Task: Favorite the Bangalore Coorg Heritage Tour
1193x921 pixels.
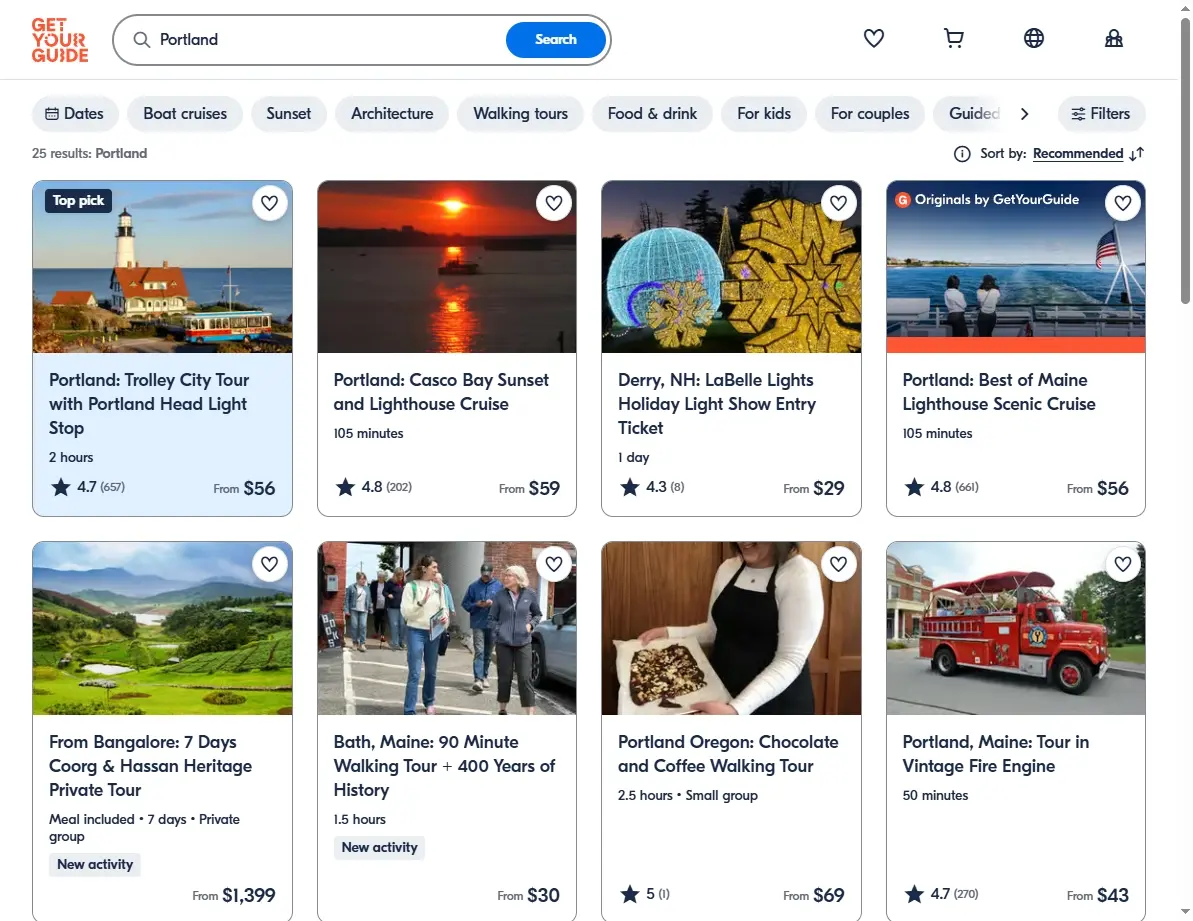Action: pos(269,564)
